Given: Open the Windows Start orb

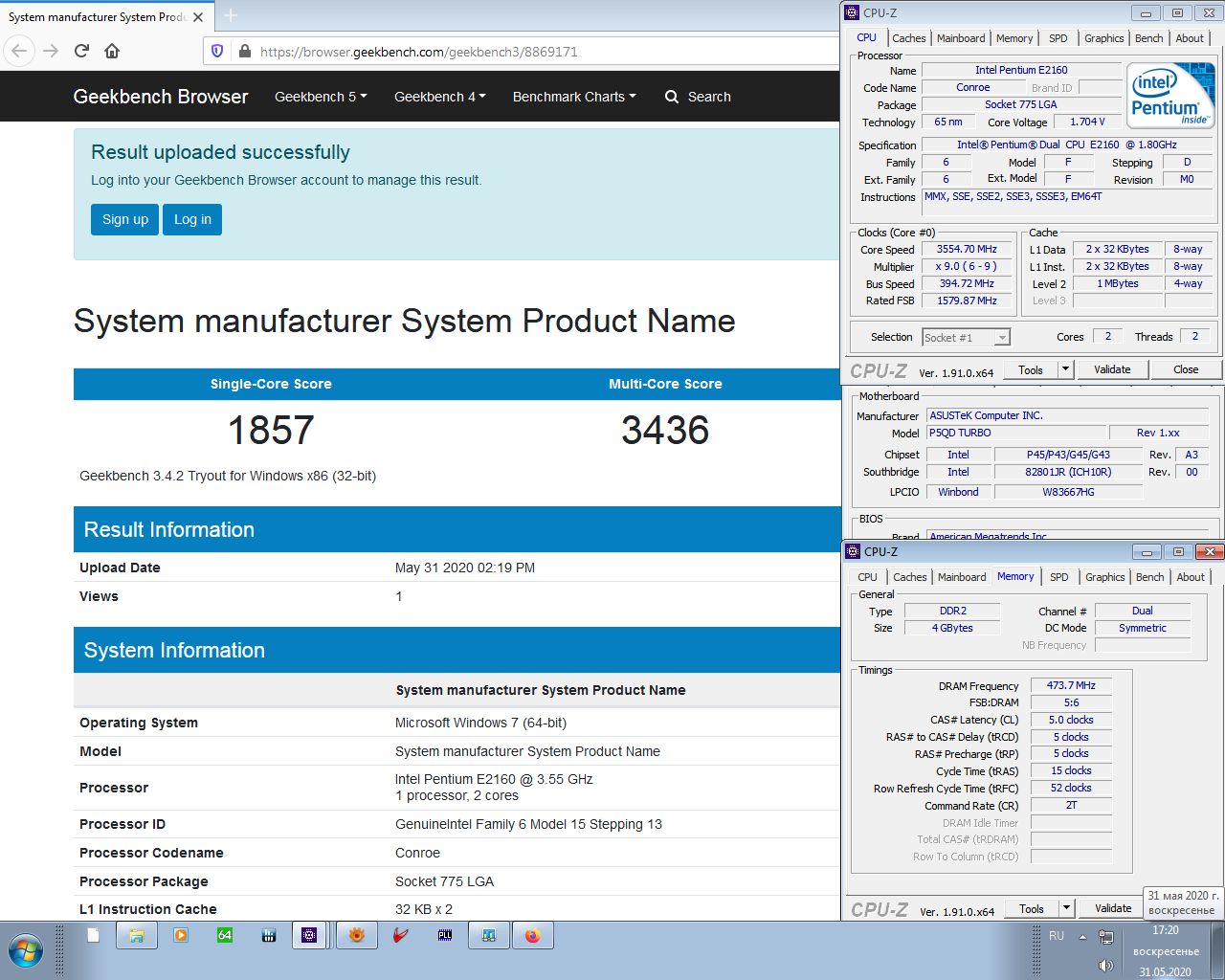Looking at the screenshot, I should pos(26,951).
